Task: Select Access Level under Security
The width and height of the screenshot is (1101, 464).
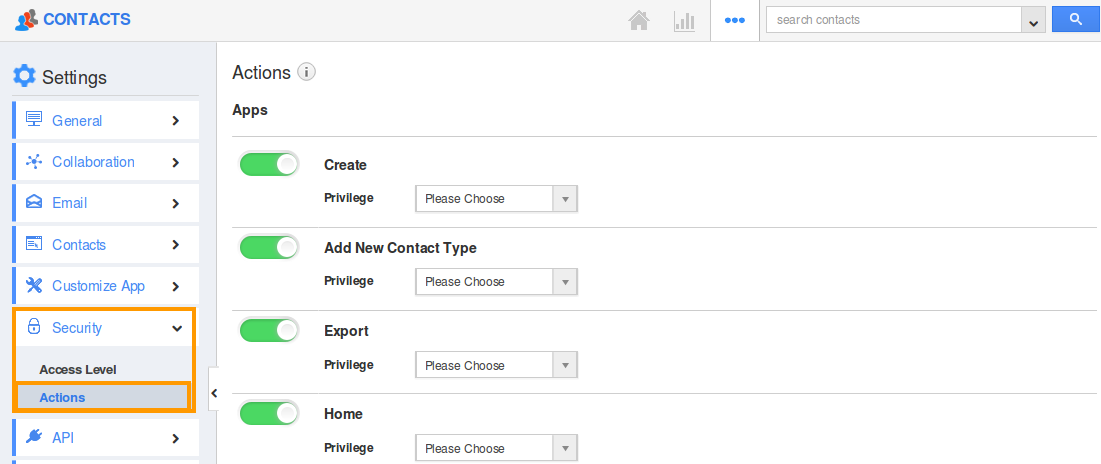Action: click(x=78, y=369)
